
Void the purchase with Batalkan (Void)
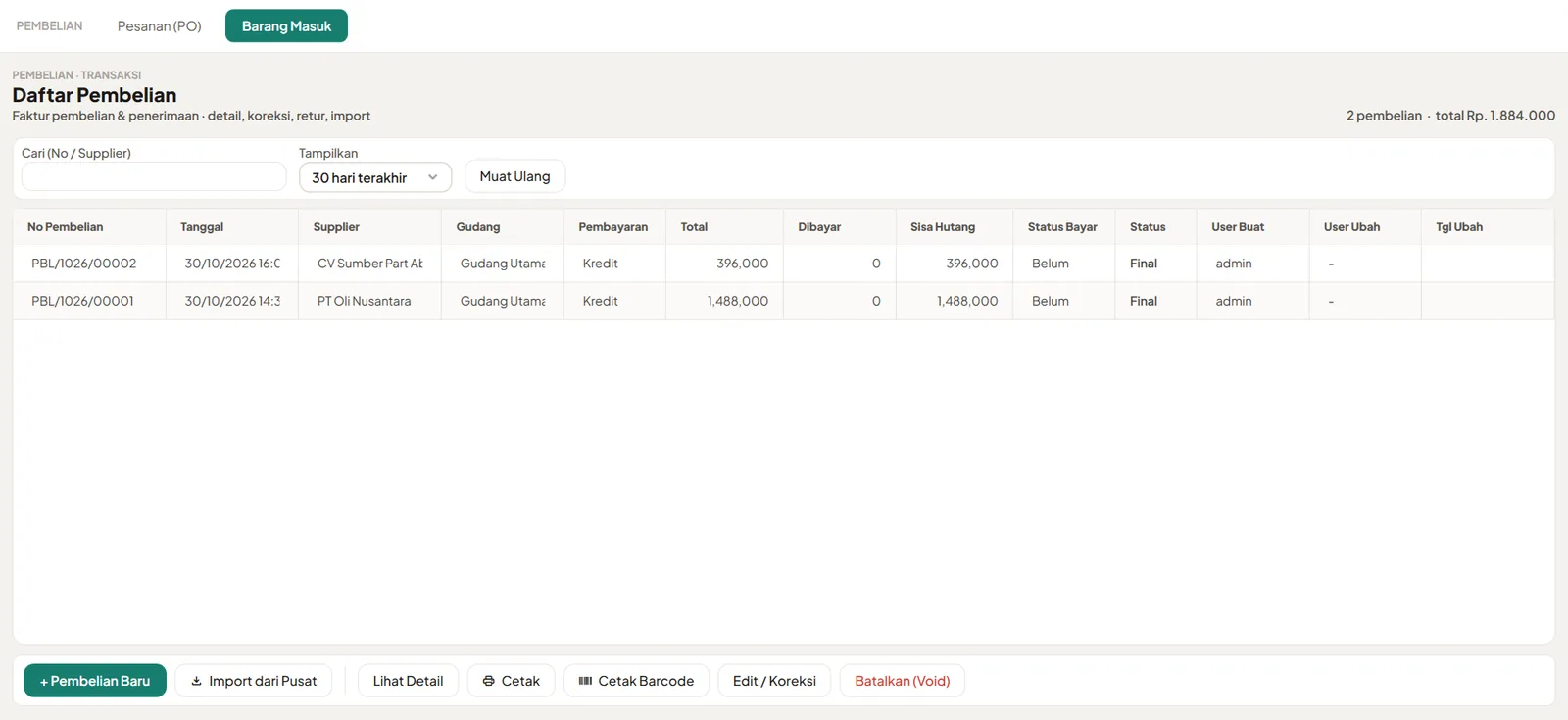[903, 681]
